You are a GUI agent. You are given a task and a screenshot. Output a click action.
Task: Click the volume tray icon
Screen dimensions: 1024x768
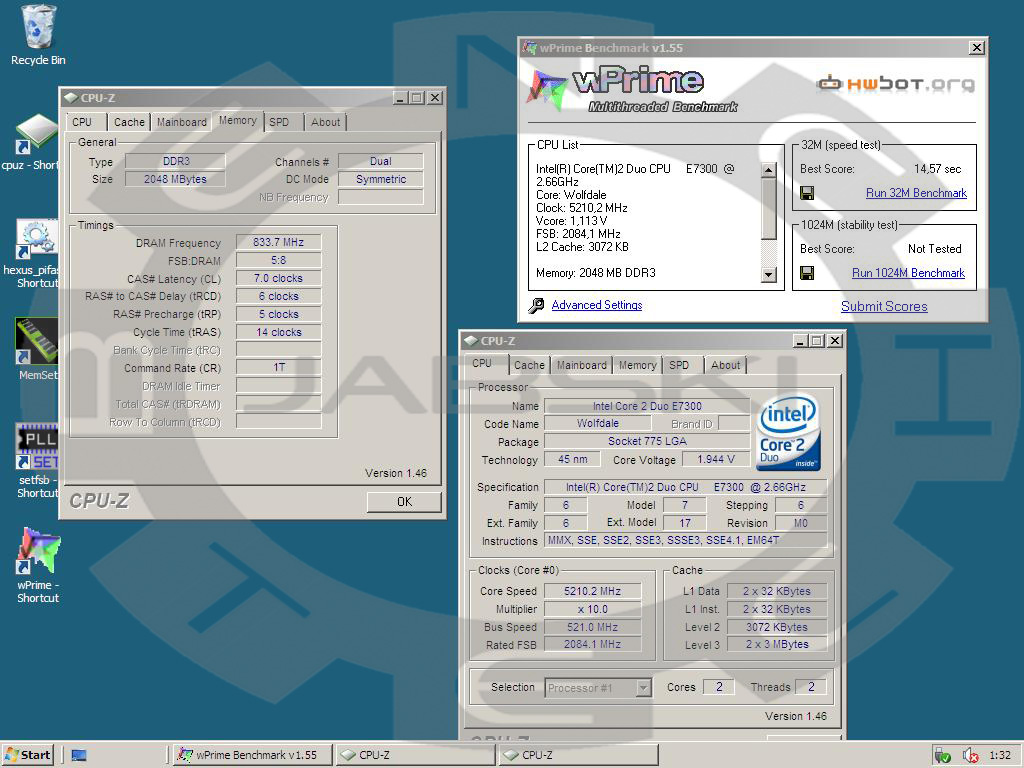tap(970, 755)
